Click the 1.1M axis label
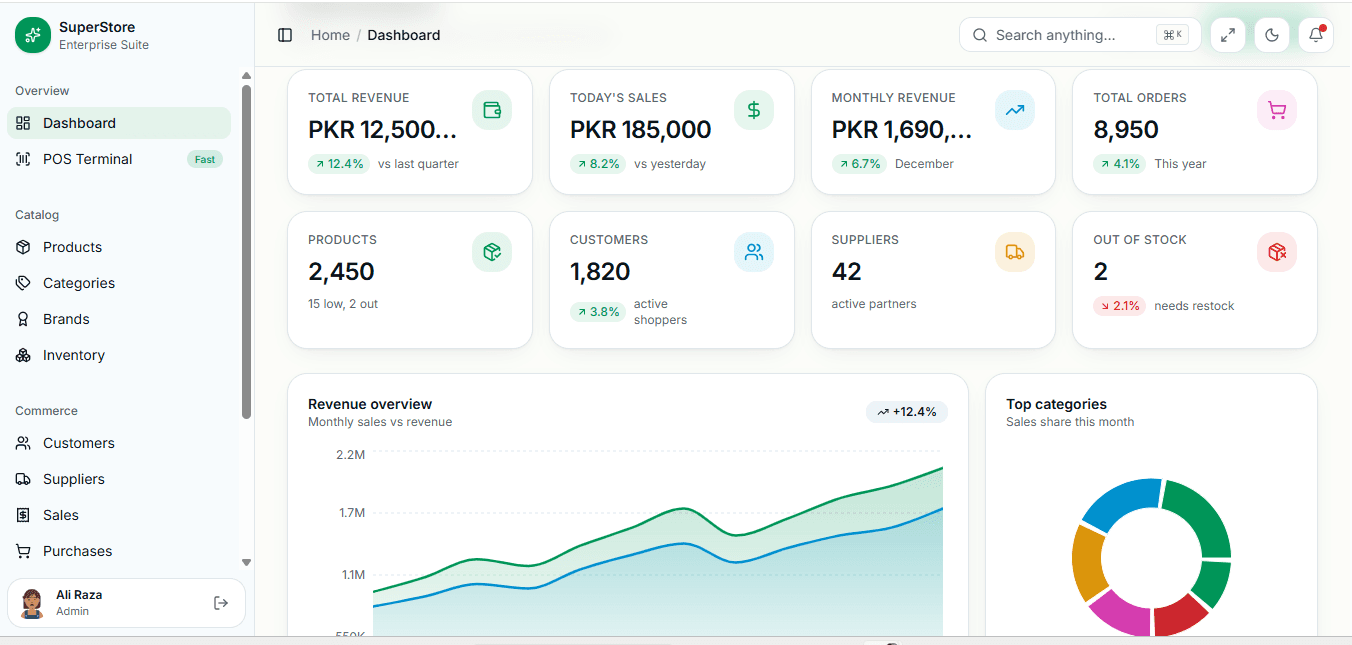1352x645 pixels. point(353,575)
